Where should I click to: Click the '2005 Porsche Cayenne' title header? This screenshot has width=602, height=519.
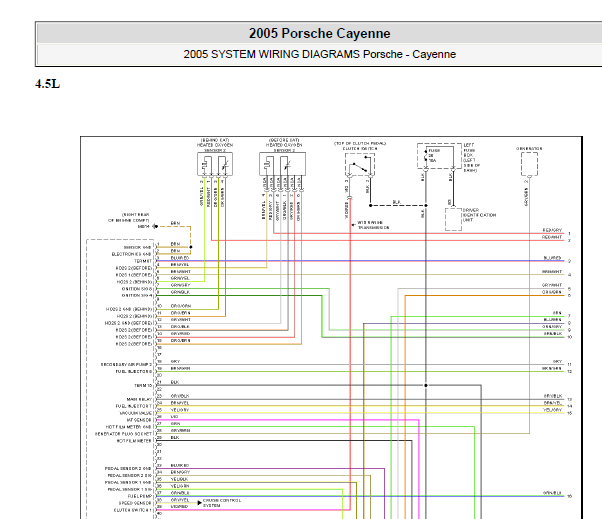pyautogui.click(x=319, y=33)
